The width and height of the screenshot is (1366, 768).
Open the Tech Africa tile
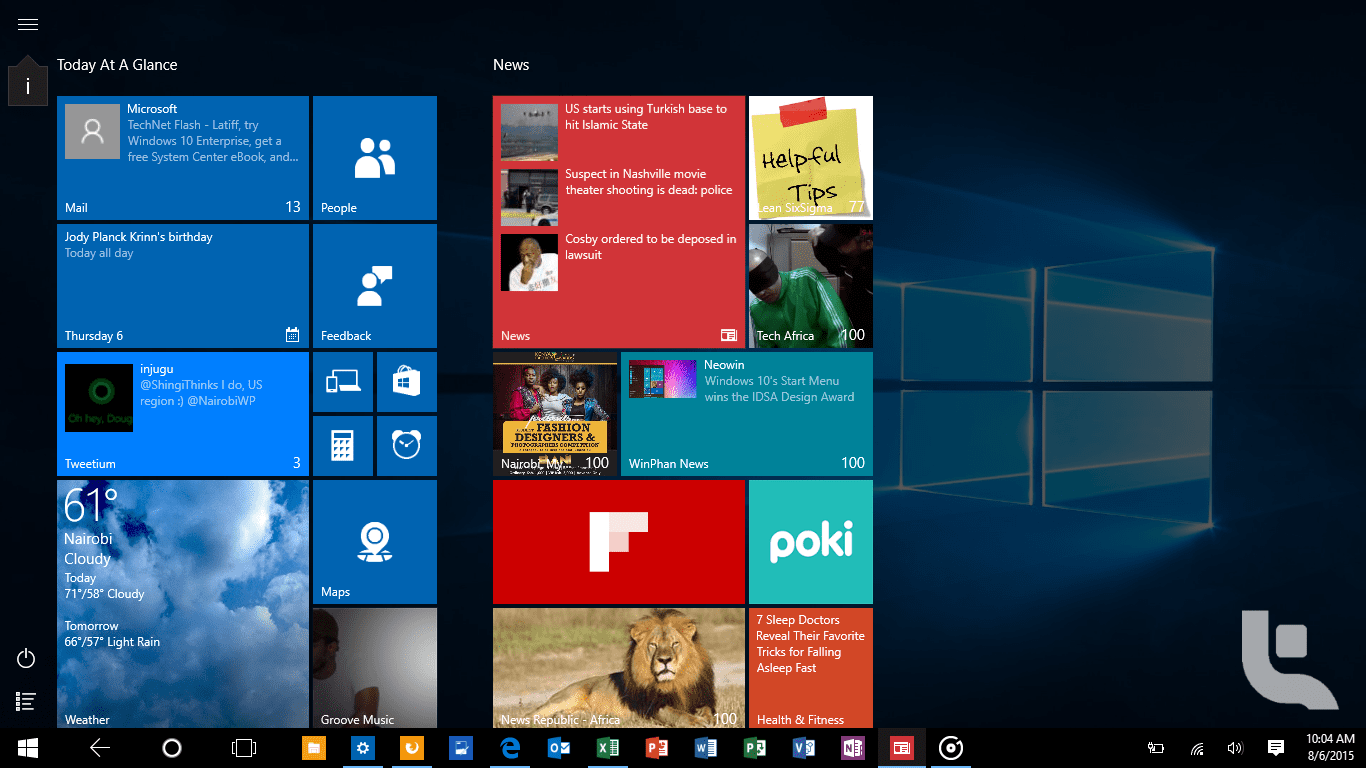pos(811,286)
